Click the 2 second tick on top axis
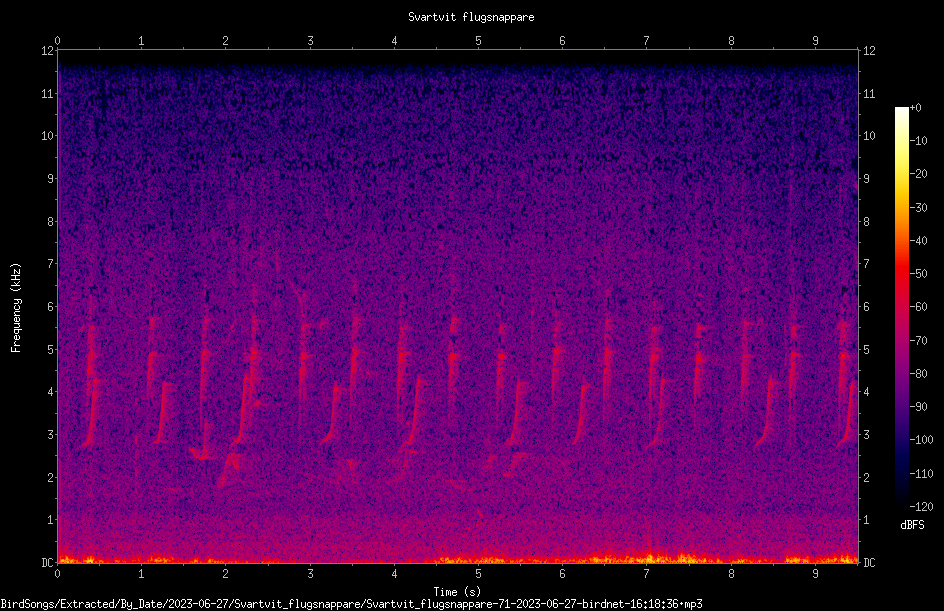Viewport: 944px width, 611px height. point(225,41)
